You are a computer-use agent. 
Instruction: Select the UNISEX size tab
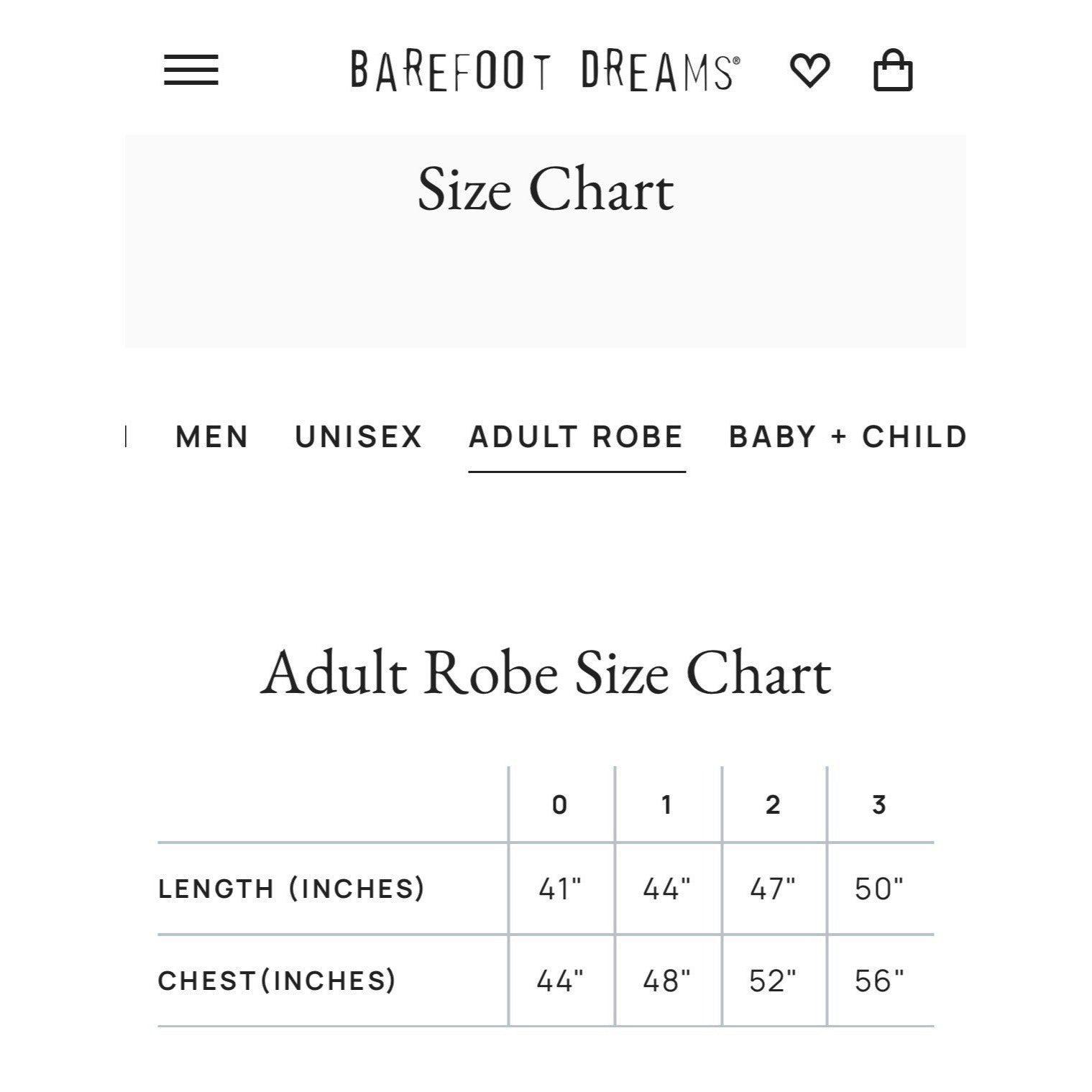tap(358, 437)
